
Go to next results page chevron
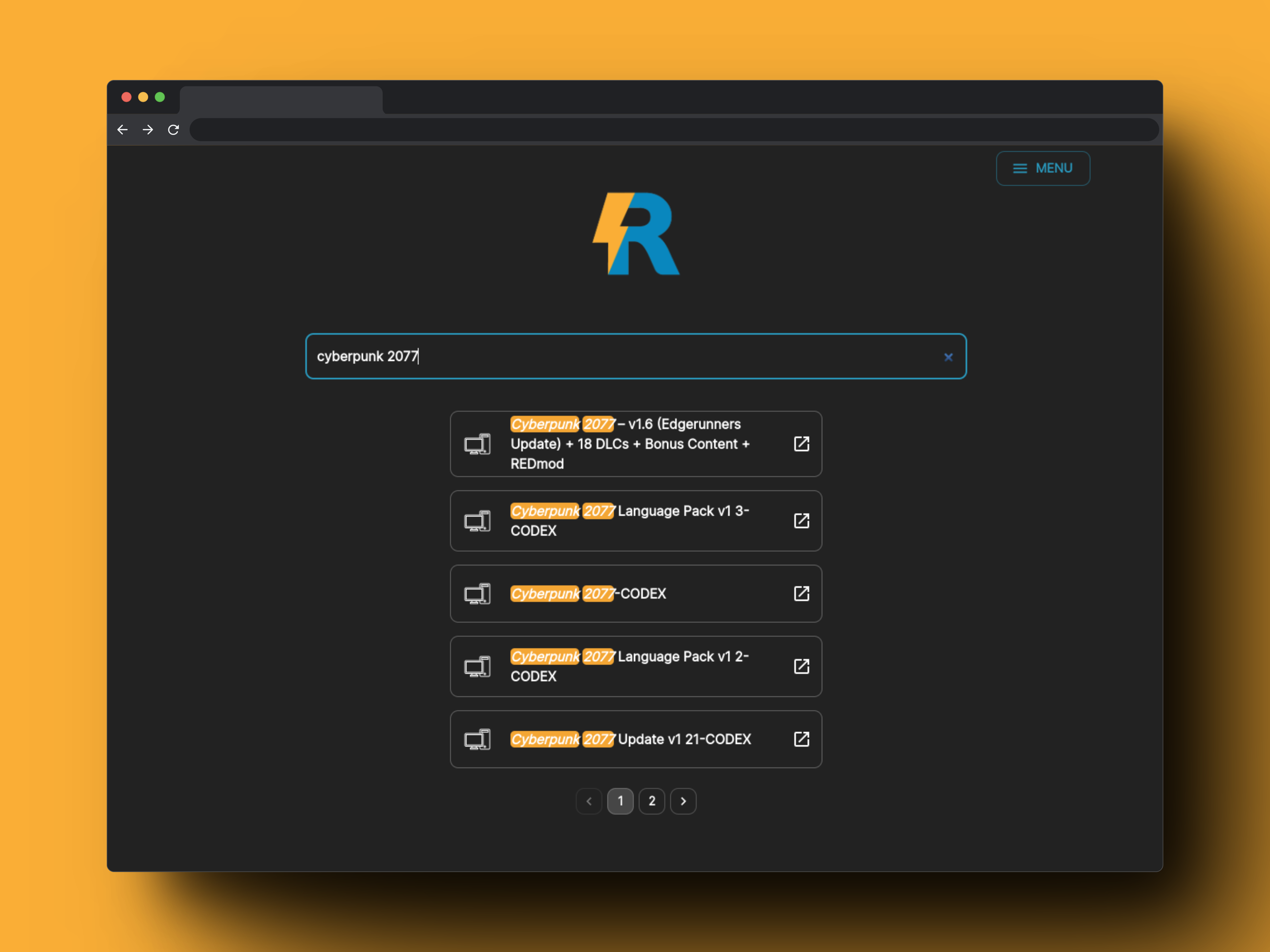683,801
